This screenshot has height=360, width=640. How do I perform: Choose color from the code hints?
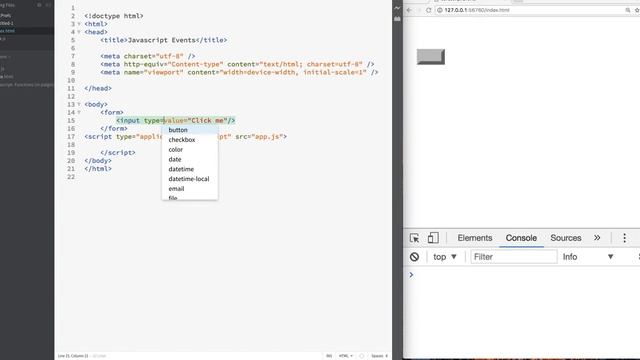click(190, 149)
